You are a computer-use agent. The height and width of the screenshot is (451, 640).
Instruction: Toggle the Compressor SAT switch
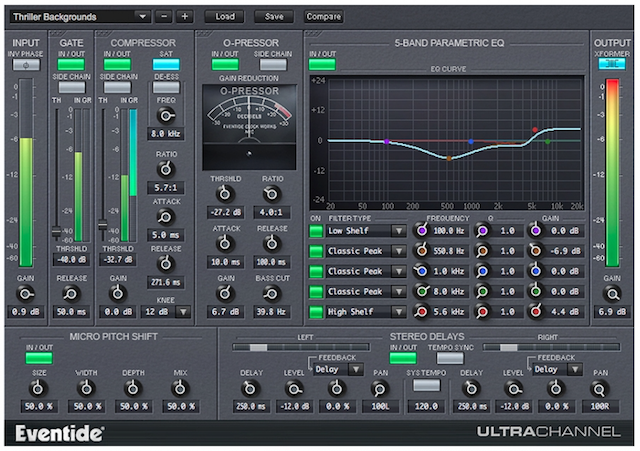point(166,64)
